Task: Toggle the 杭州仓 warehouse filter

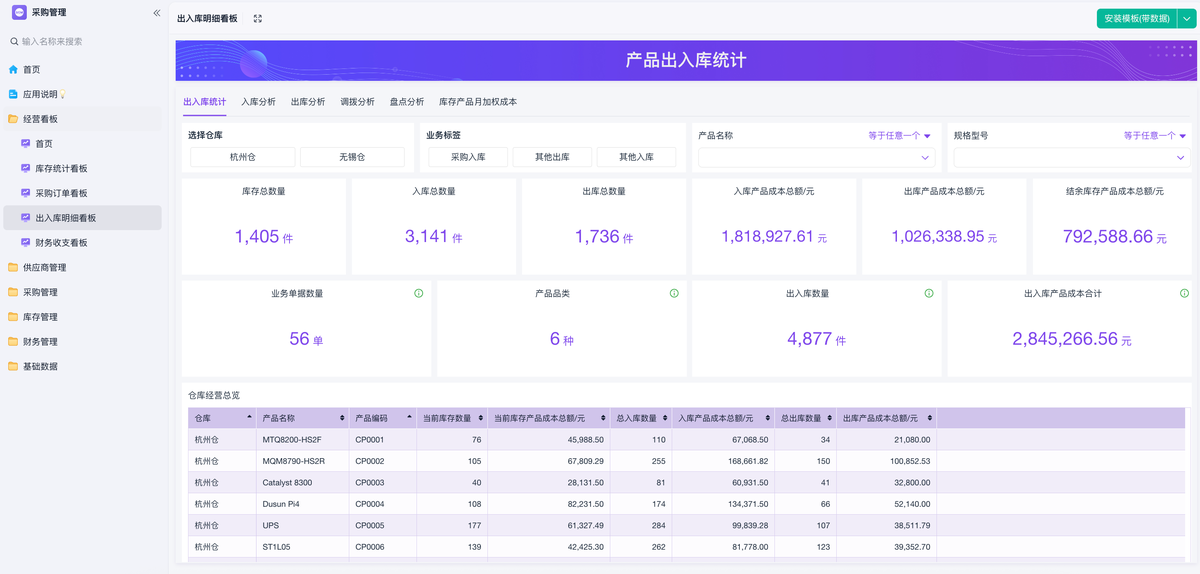Action: [243, 157]
